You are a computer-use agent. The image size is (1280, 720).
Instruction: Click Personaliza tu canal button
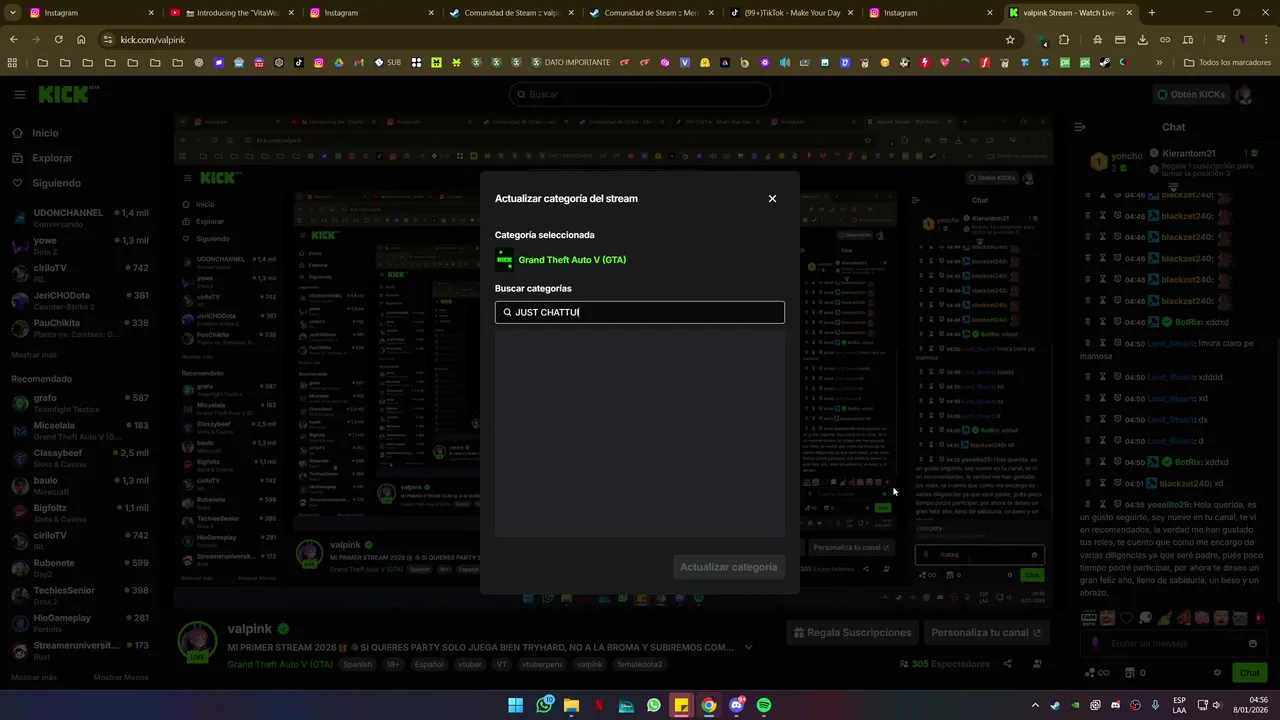pos(986,632)
